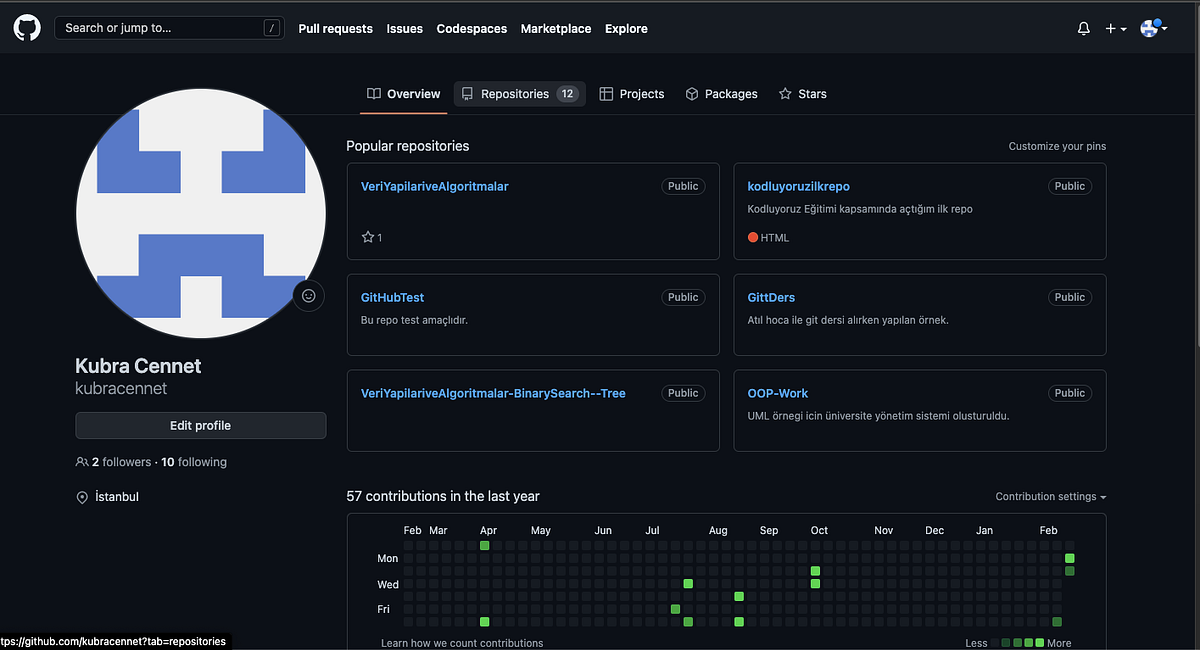Screen dimensions: 1200x650
Task: Click the Packages box icon
Action: point(691,93)
